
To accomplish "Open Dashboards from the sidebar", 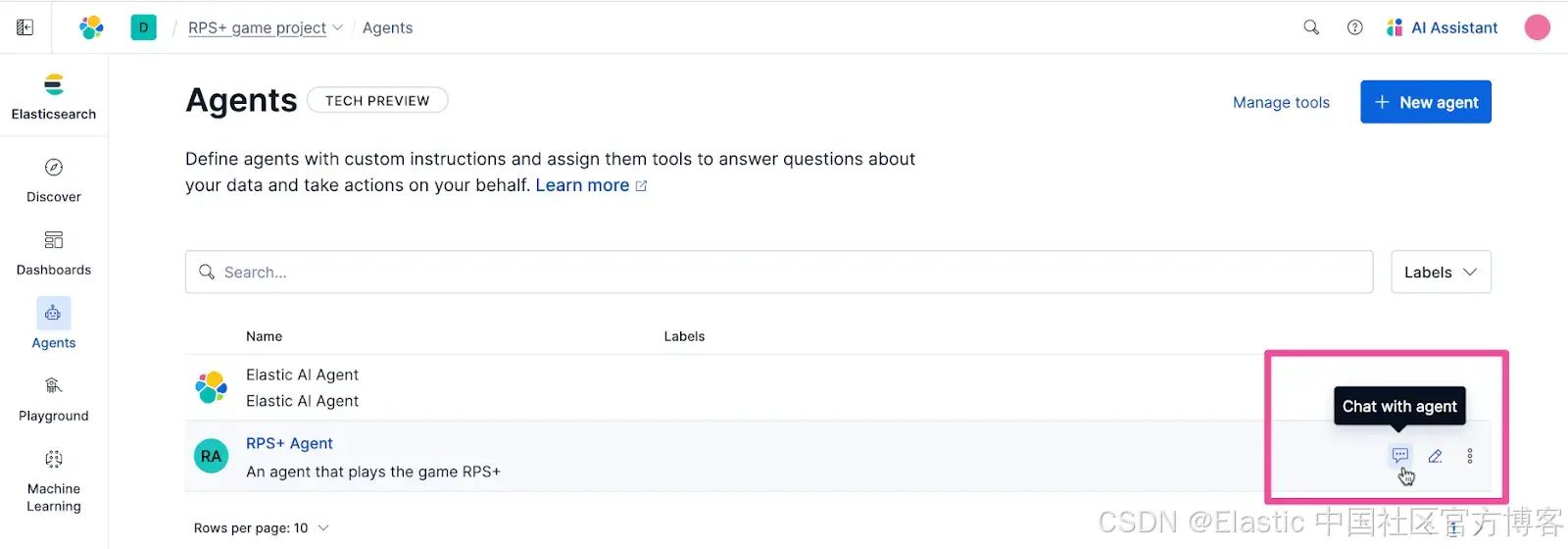I will click(x=54, y=254).
